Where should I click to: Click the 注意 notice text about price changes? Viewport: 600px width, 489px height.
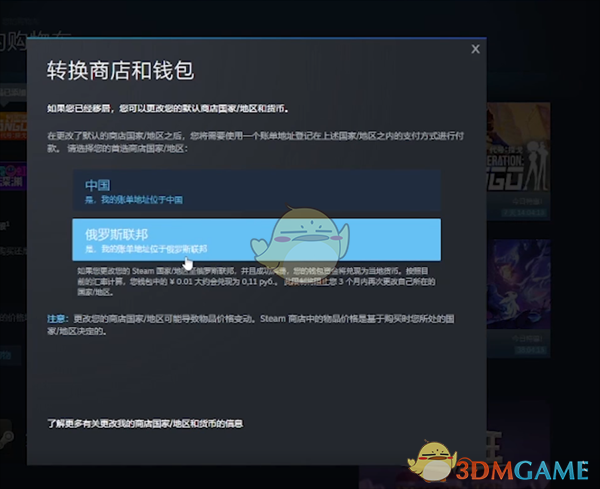251,324
